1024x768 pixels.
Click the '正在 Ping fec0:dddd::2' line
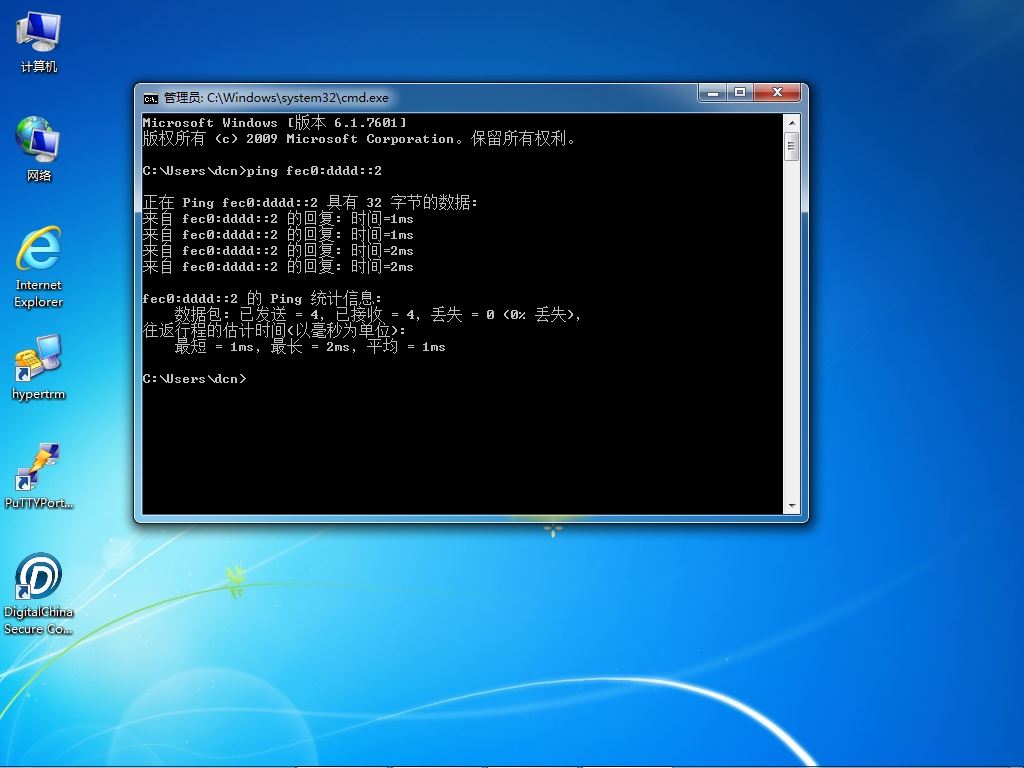click(x=310, y=202)
